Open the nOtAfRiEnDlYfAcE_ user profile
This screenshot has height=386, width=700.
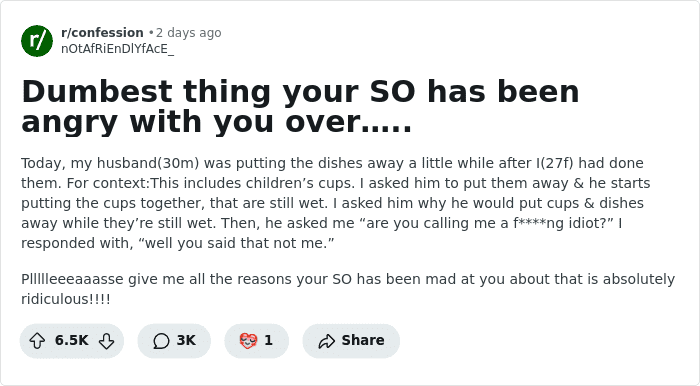coord(117,49)
